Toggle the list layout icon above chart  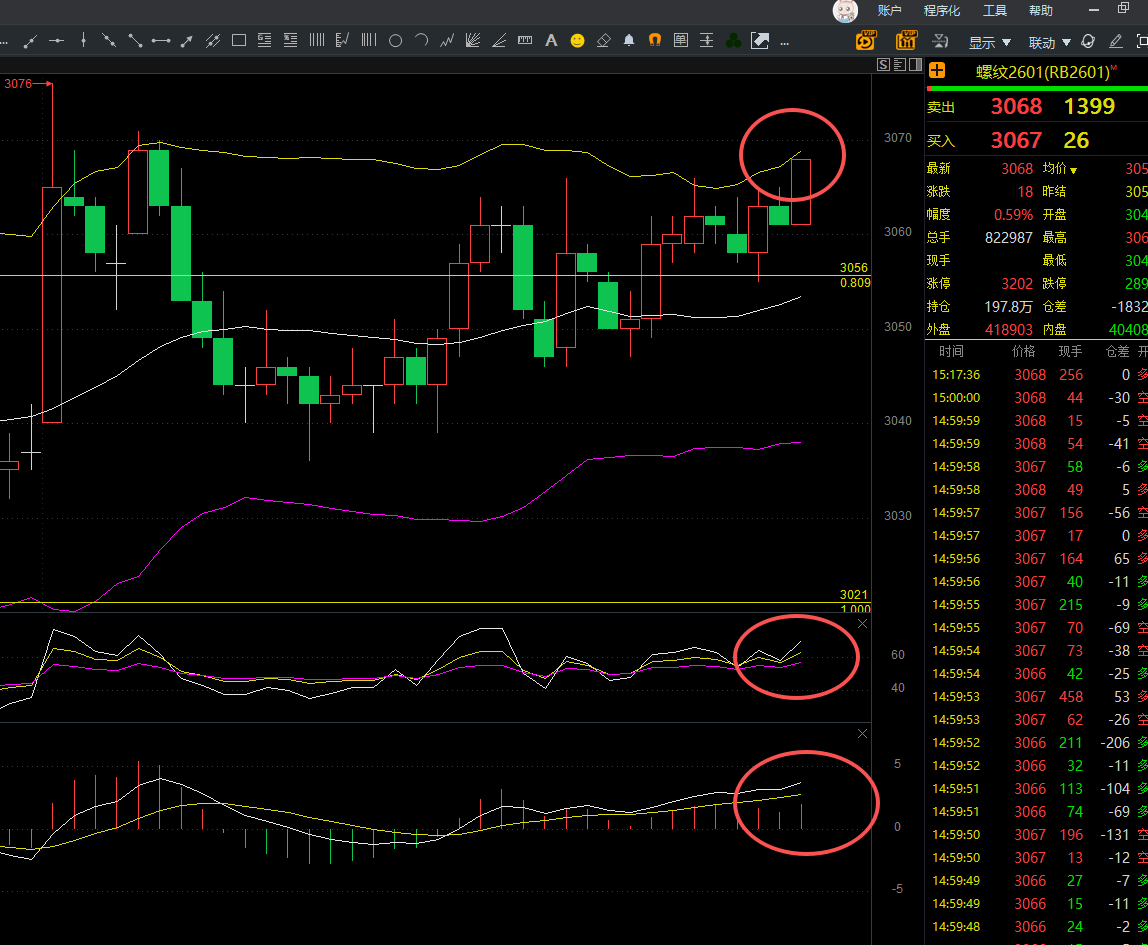coord(900,64)
